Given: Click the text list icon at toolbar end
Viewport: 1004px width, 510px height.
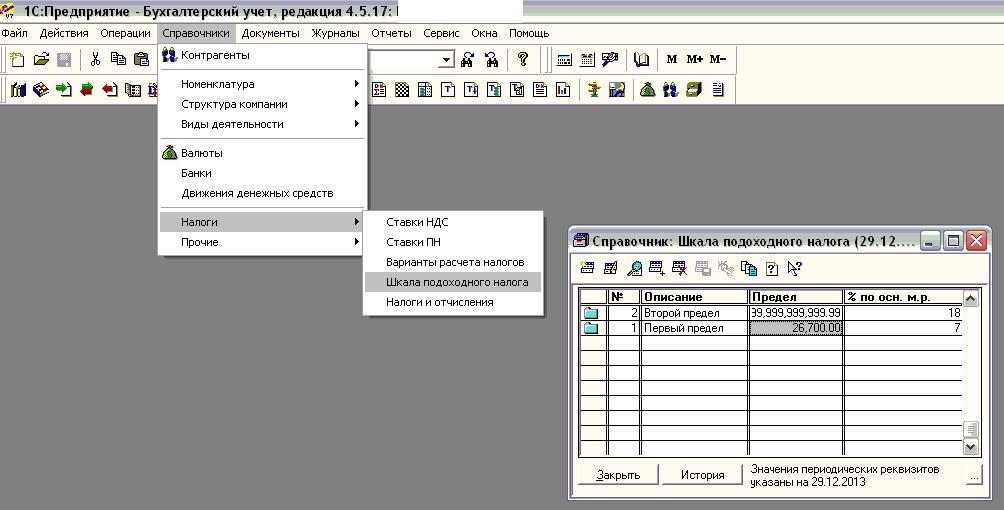Looking at the screenshot, I should (x=717, y=90).
